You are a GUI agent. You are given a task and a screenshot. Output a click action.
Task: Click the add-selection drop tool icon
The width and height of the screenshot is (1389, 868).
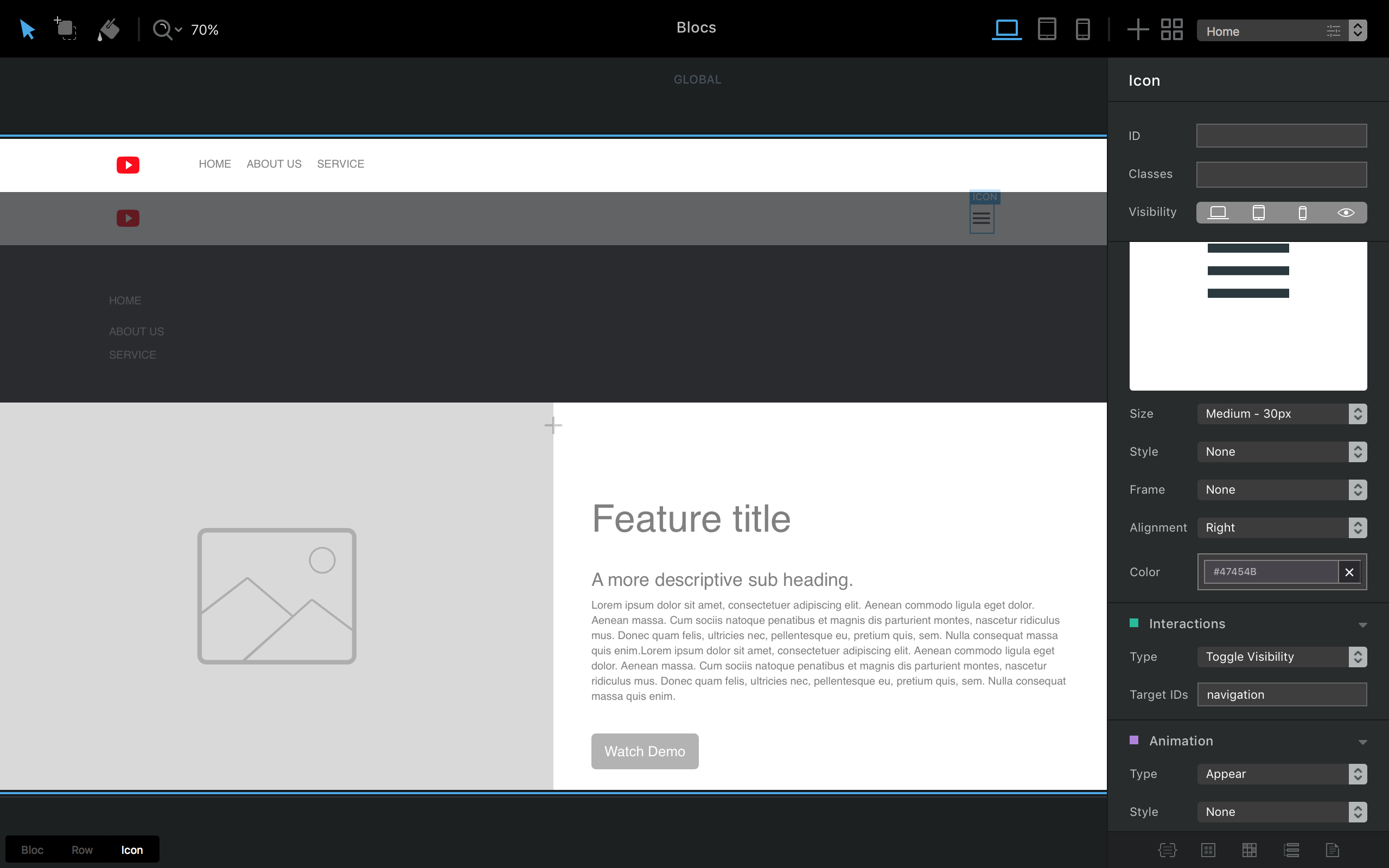[x=66, y=29]
